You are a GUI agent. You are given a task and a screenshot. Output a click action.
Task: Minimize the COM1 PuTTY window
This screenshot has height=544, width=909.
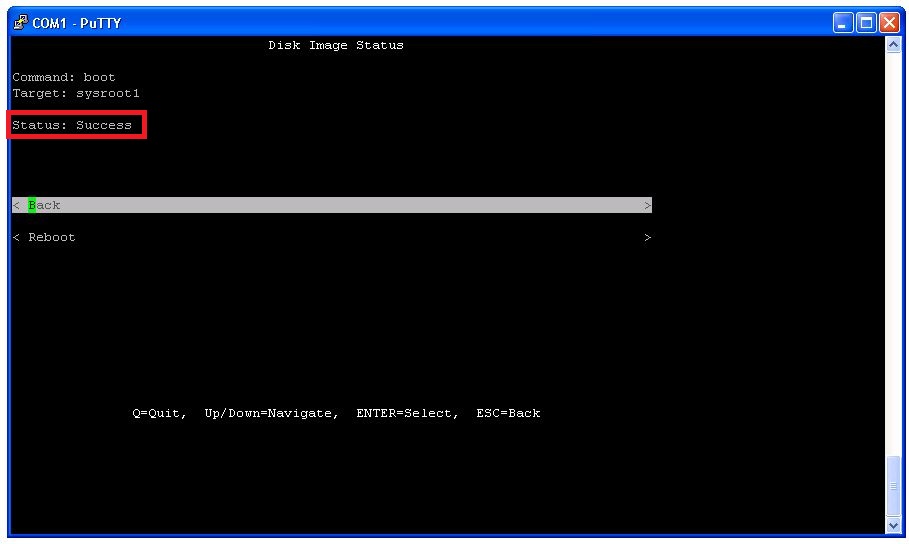842,23
